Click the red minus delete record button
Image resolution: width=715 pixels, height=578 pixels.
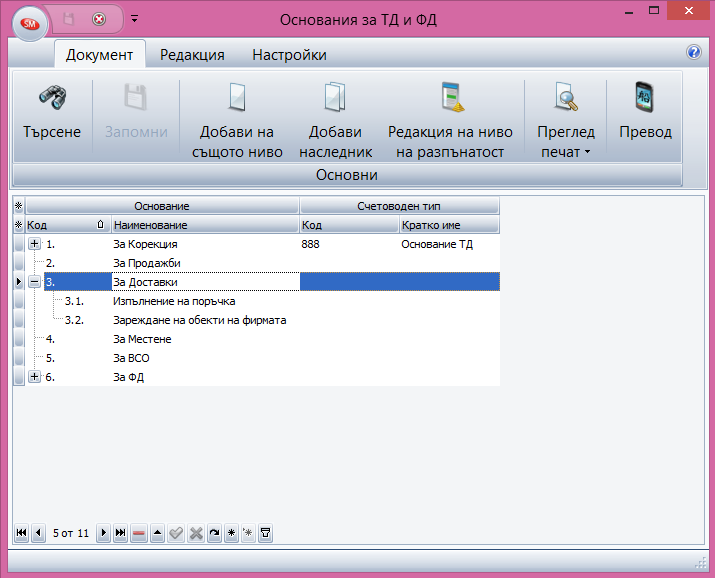pos(139,533)
